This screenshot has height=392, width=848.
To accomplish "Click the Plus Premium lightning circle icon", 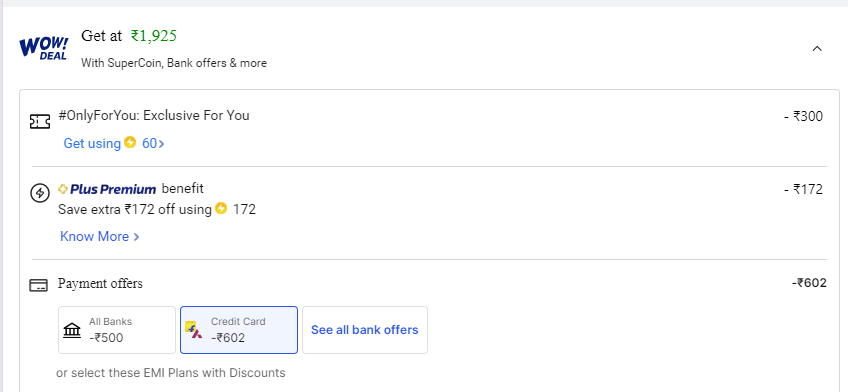I will (x=39, y=193).
